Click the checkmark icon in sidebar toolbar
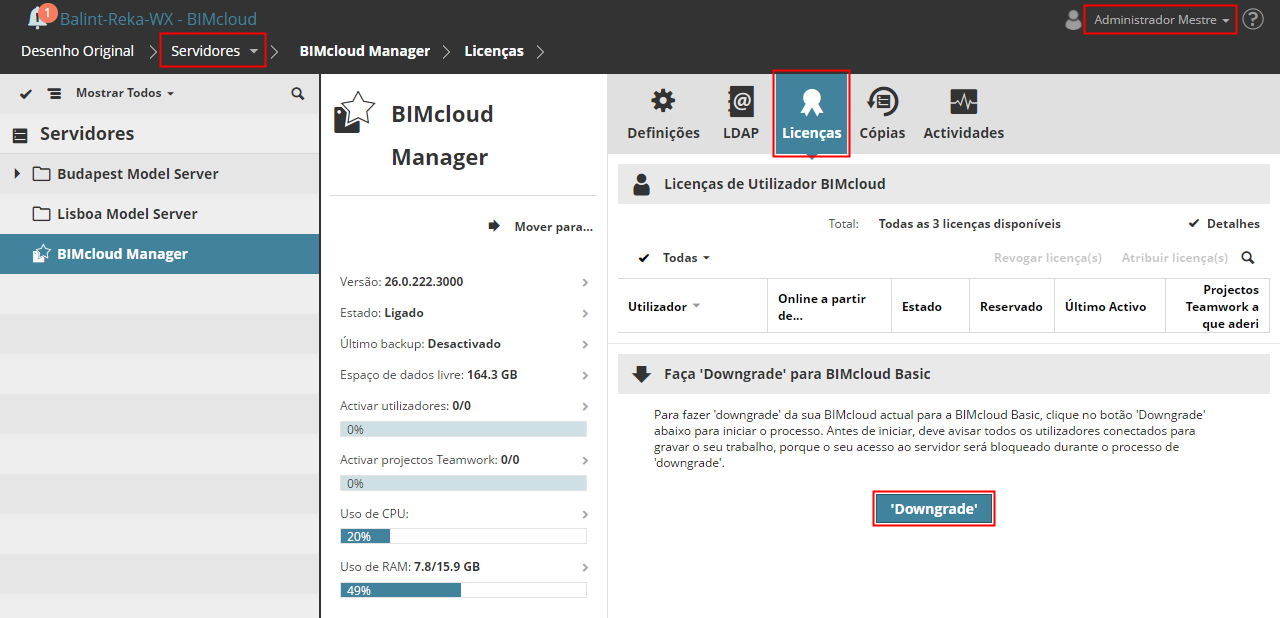The width and height of the screenshot is (1280, 618). (x=26, y=93)
